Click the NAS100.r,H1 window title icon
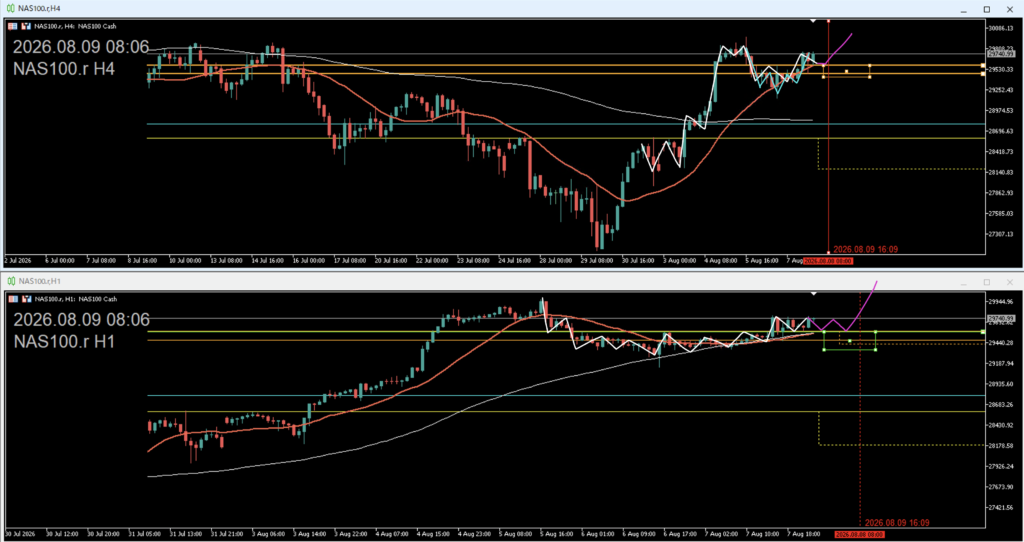This screenshot has height=542, width=1024. point(10,281)
